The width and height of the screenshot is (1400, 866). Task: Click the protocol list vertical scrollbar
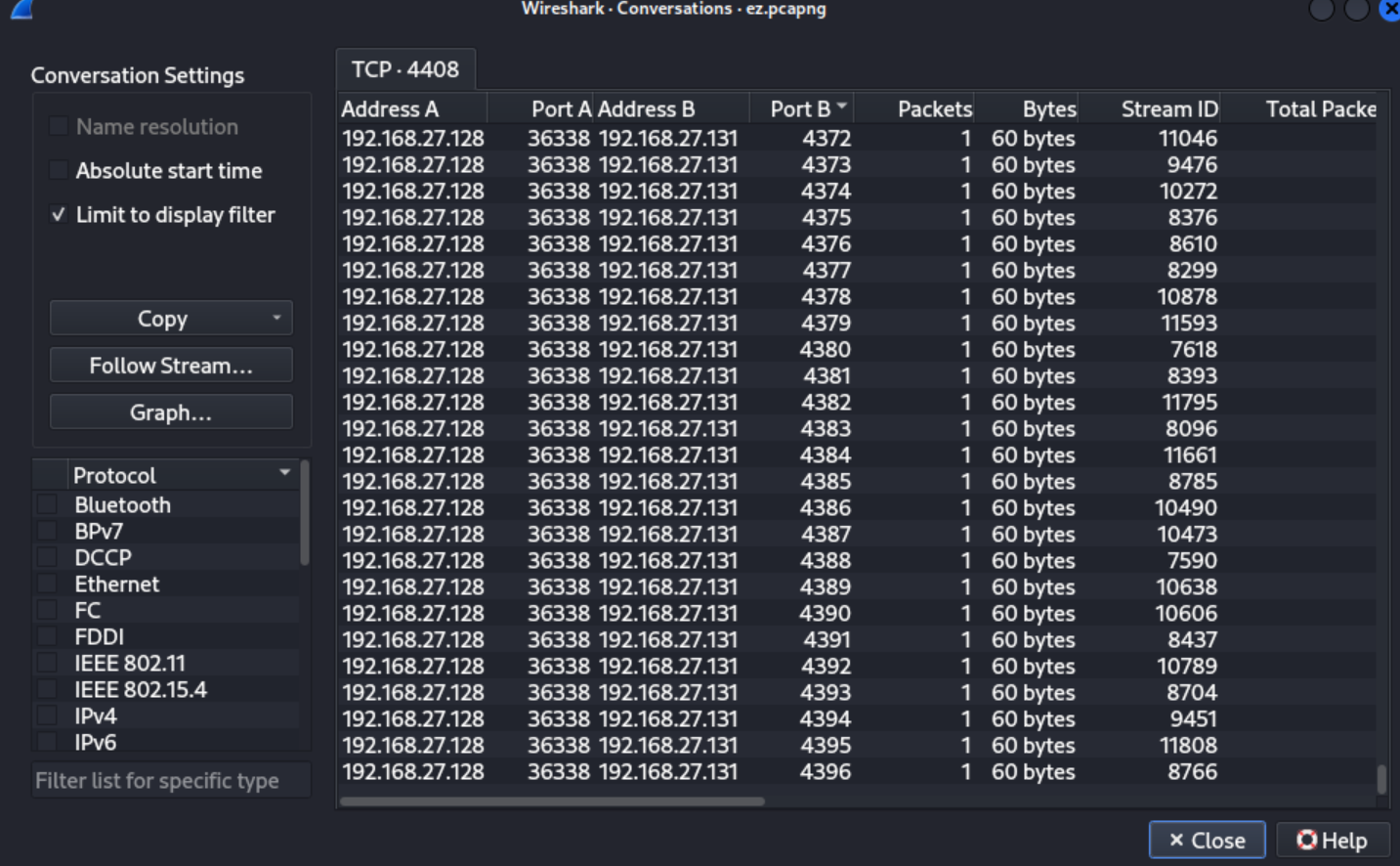[305, 513]
